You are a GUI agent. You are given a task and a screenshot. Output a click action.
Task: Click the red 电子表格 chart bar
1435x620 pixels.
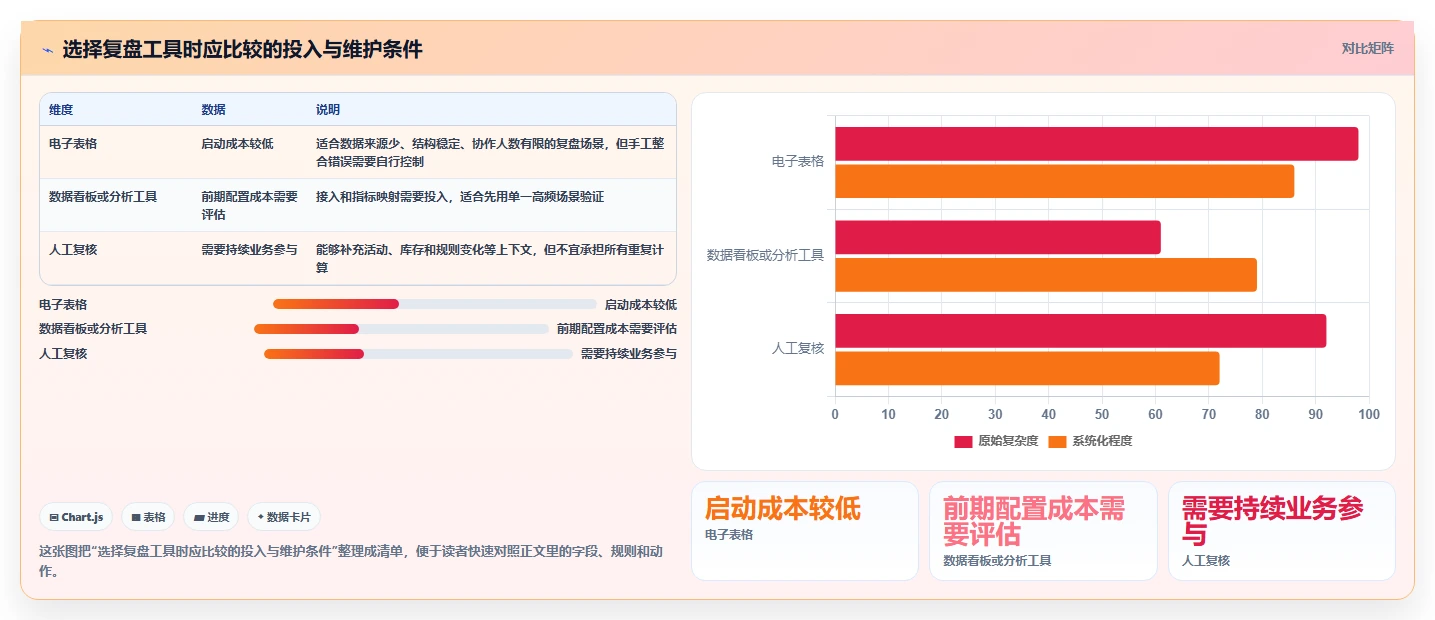pyautogui.click(x=1096, y=144)
